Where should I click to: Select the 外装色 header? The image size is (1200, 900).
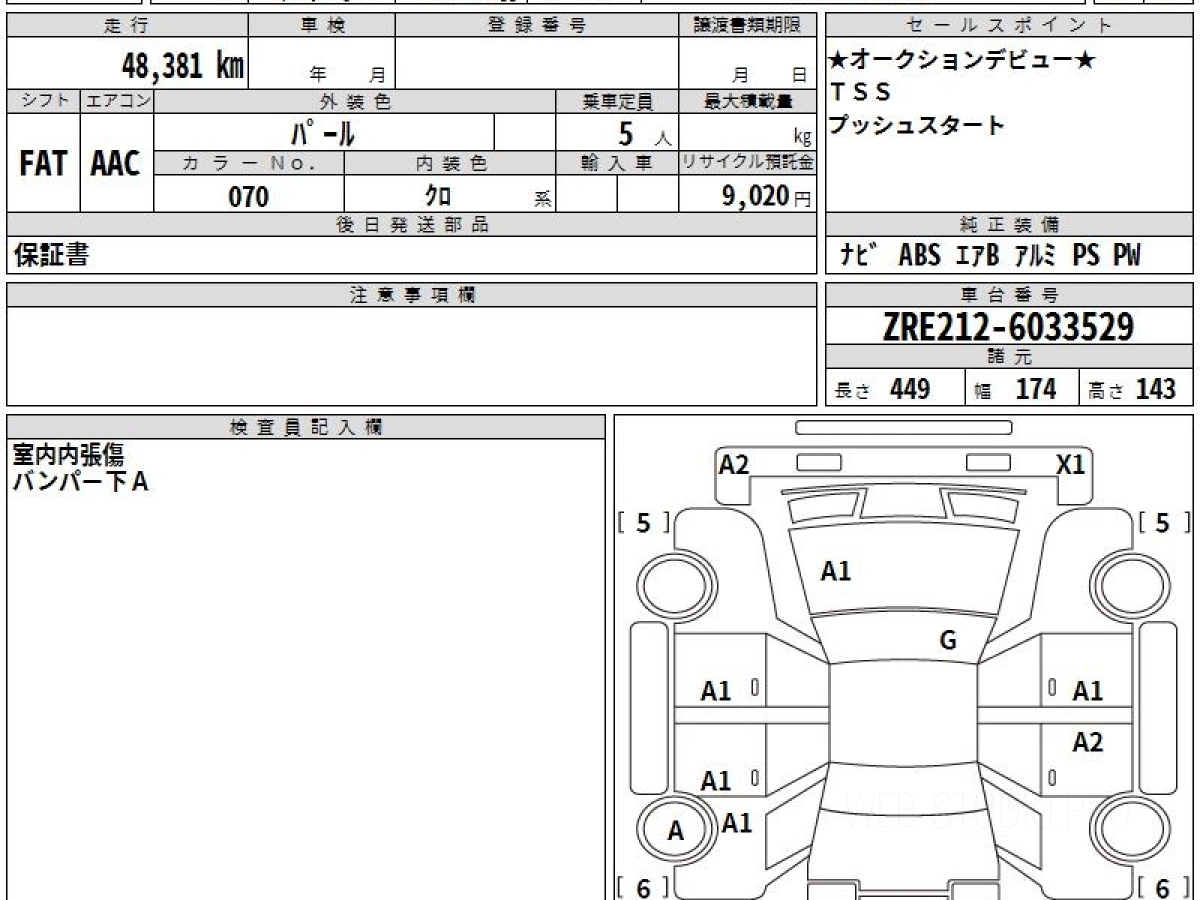pyautogui.click(x=355, y=101)
